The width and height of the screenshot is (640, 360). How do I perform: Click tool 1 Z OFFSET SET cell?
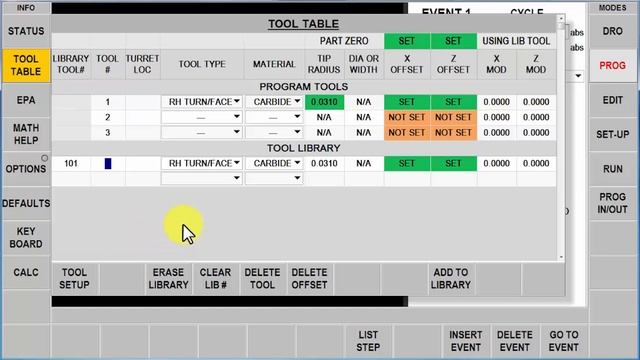tap(453, 102)
